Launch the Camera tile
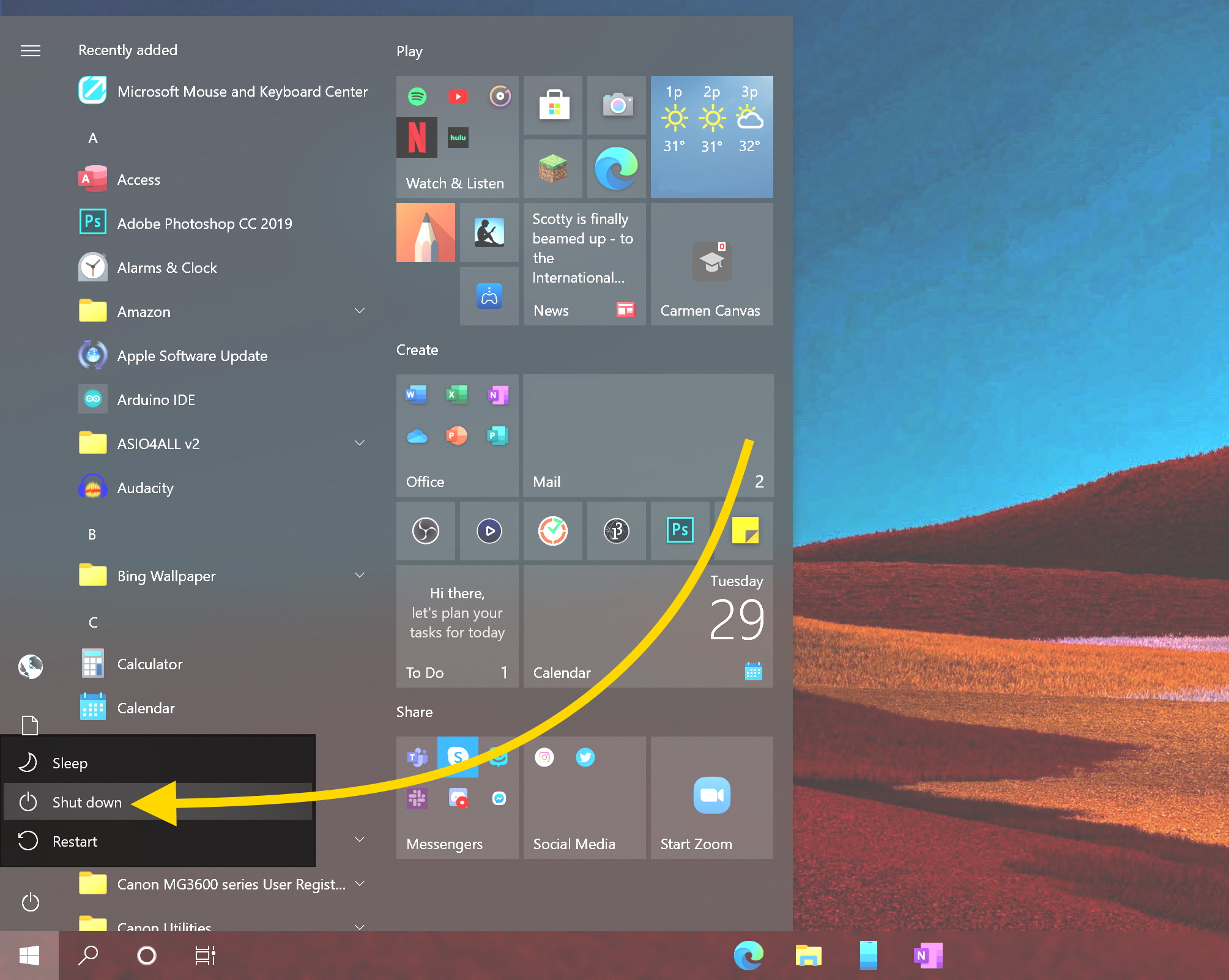 pyautogui.click(x=617, y=105)
